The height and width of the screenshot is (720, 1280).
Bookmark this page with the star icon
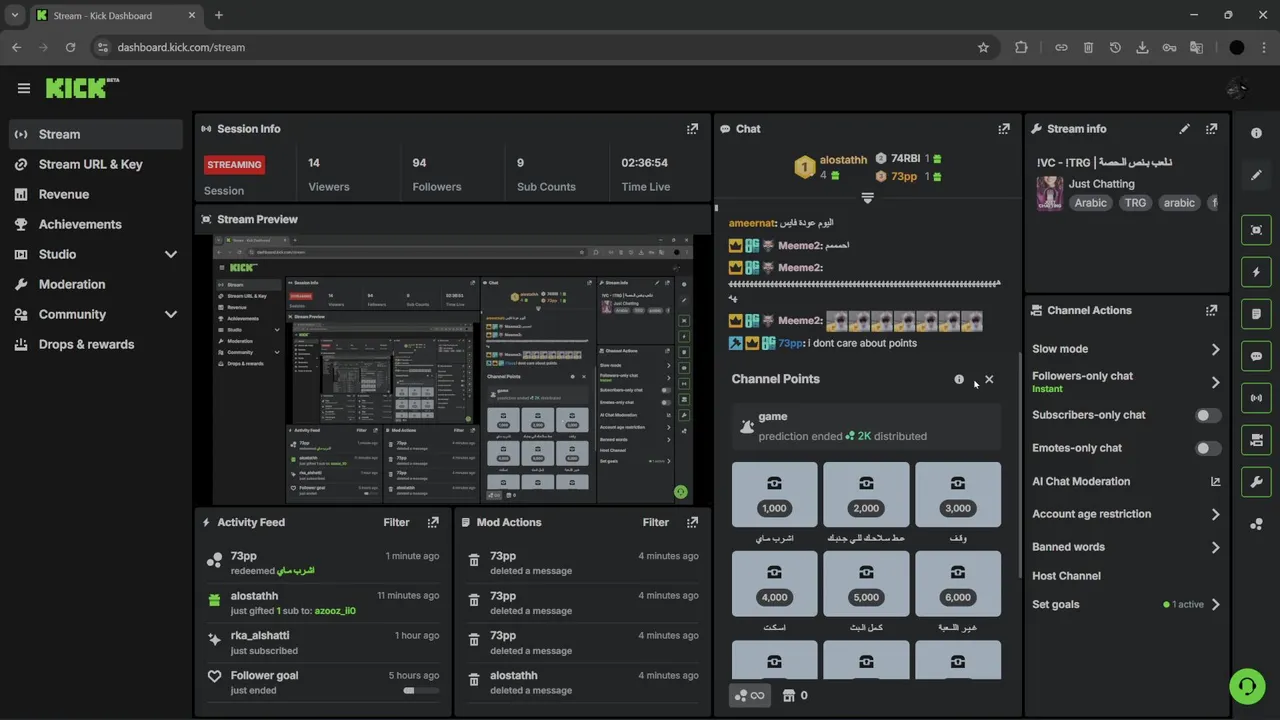pyautogui.click(x=983, y=47)
